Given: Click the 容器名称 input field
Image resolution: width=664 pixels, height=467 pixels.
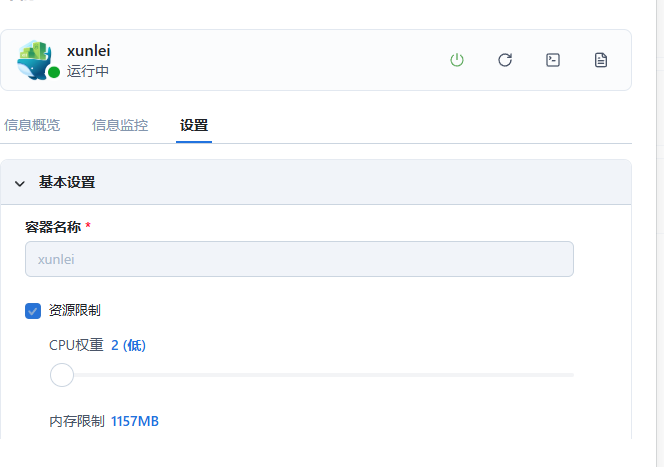Looking at the screenshot, I should [299, 259].
